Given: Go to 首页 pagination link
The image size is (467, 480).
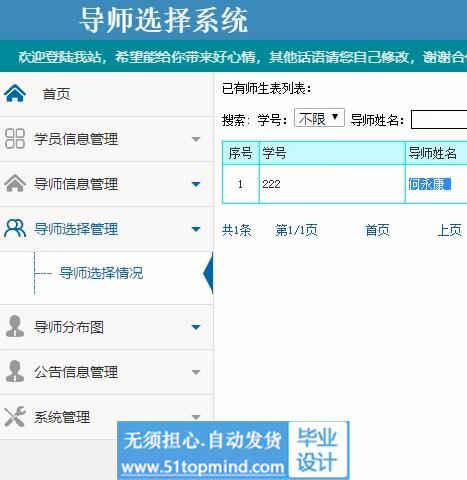Looking at the screenshot, I should point(377,230).
